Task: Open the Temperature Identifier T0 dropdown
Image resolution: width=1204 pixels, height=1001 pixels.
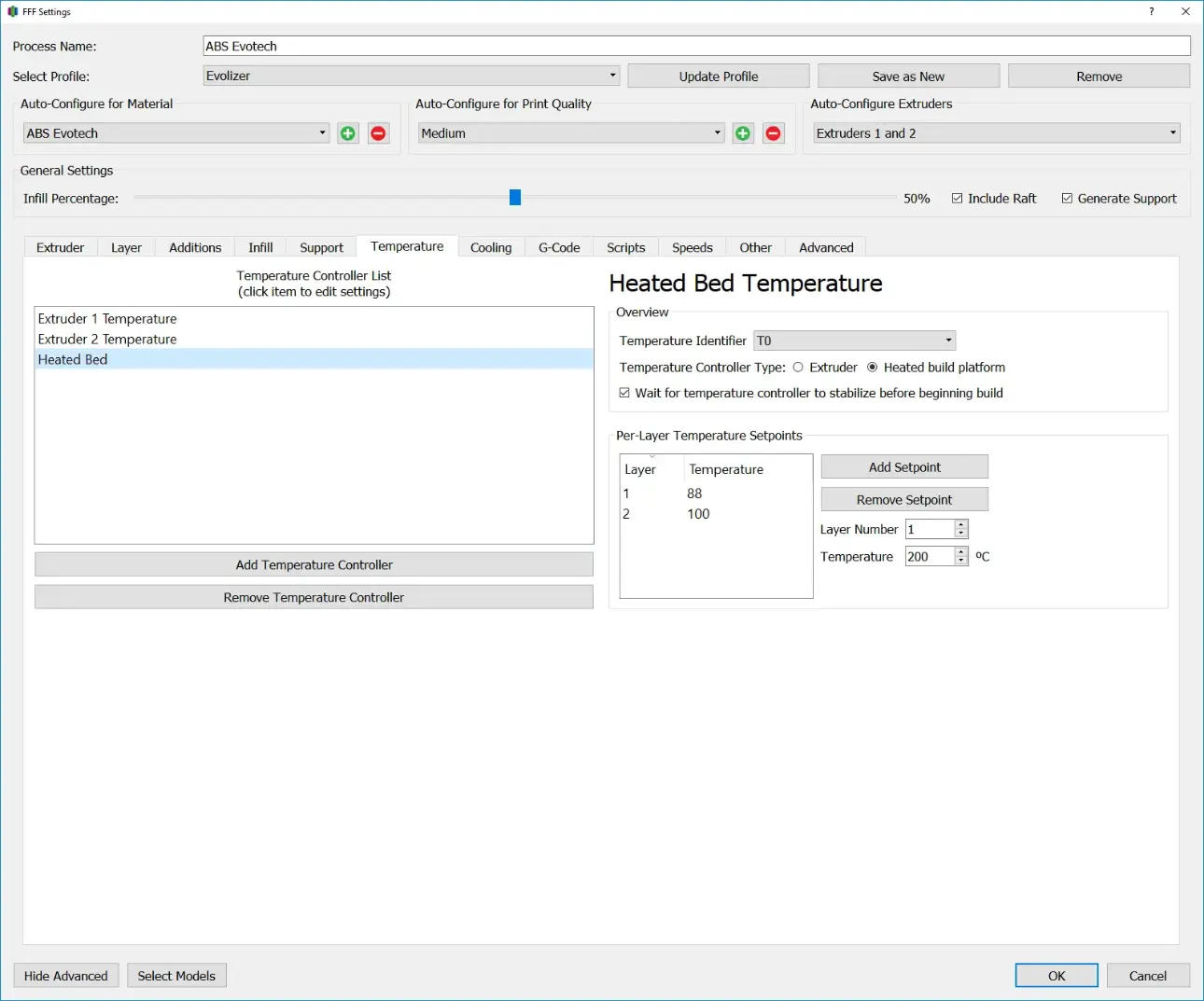Action: (855, 341)
